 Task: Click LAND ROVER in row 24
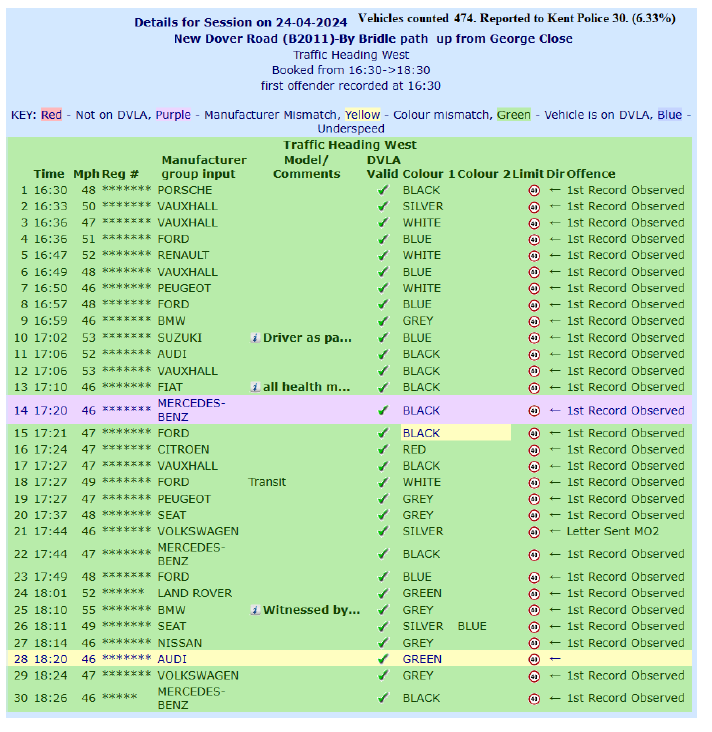click(x=195, y=593)
